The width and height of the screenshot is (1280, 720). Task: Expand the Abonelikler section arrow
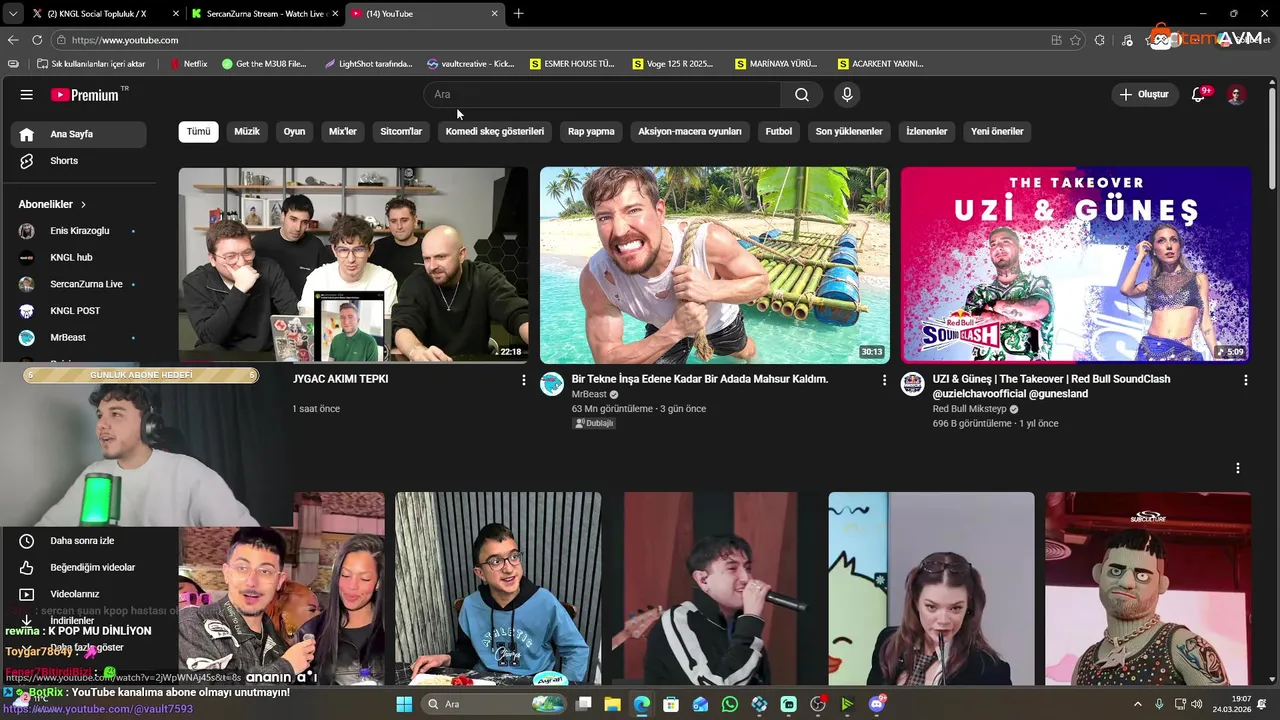pyautogui.click(x=83, y=204)
